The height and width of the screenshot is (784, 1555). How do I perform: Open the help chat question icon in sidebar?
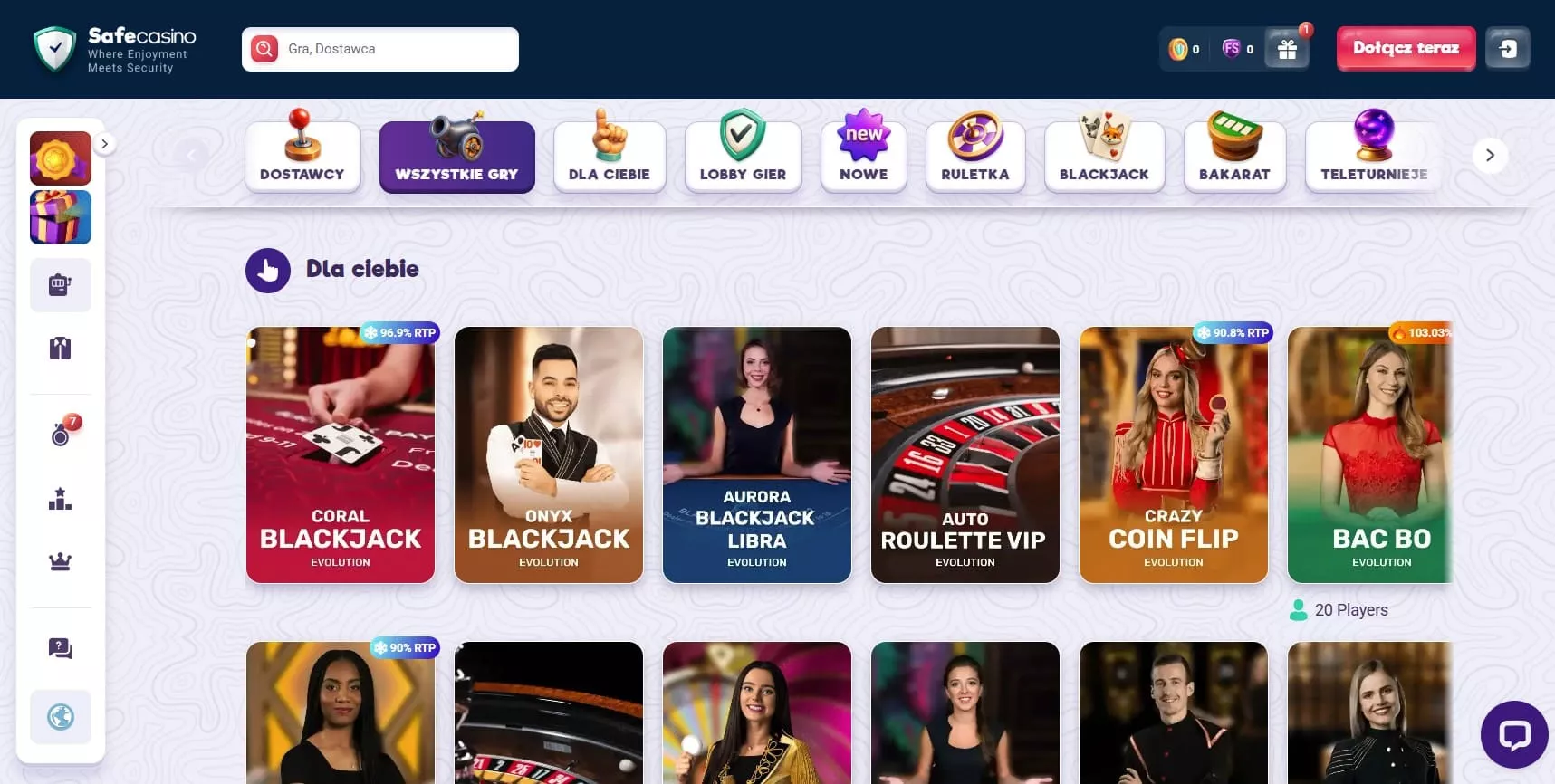pos(61,648)
